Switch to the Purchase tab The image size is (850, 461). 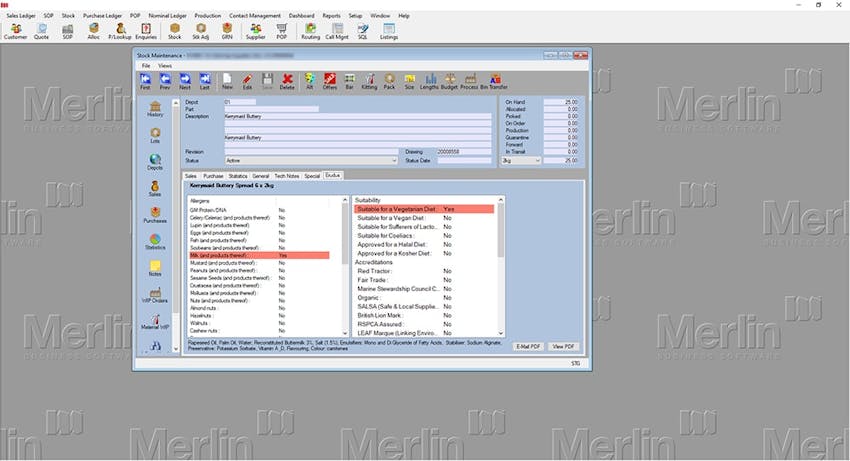click(x=213, y=176)
